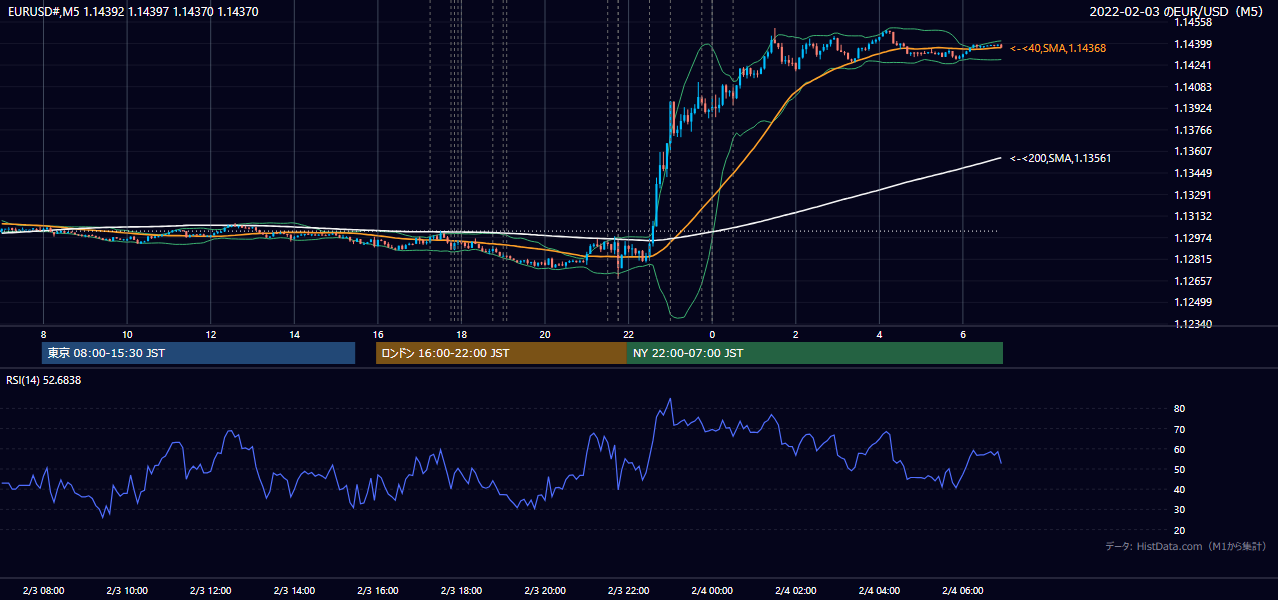Click the RSI(14) 52.6838 indicator label
The width and height of the screenshot is (1278, 600).
(x=43, y=380)
